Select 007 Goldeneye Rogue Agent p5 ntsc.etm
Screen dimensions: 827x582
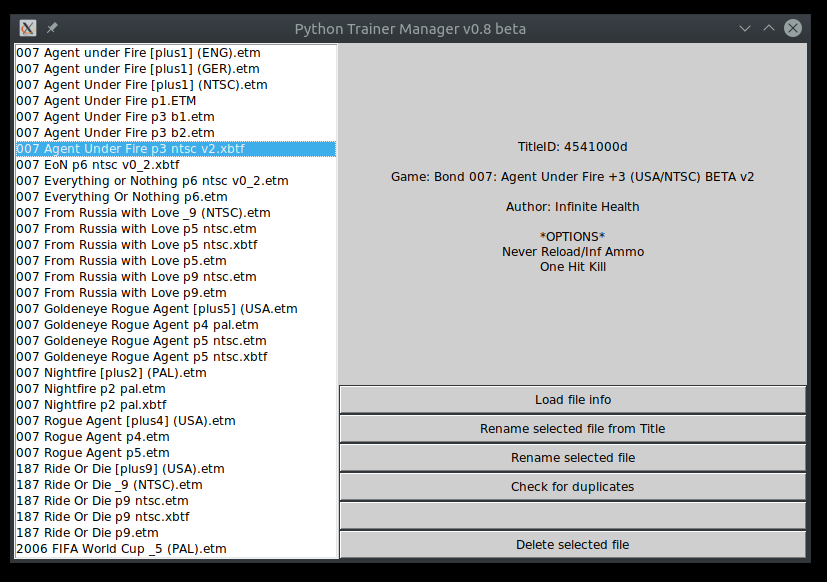click(x=176, y=341)
